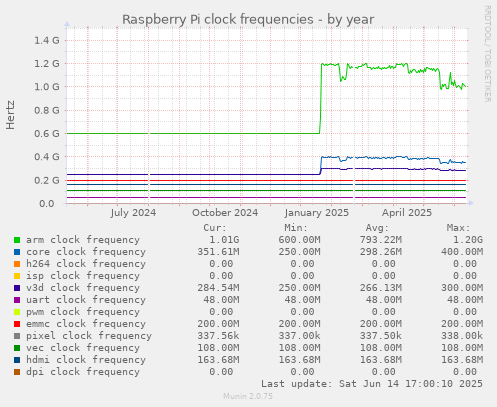
Task: Click the core clock frequency blue swatch
Action: pos(17,252)
